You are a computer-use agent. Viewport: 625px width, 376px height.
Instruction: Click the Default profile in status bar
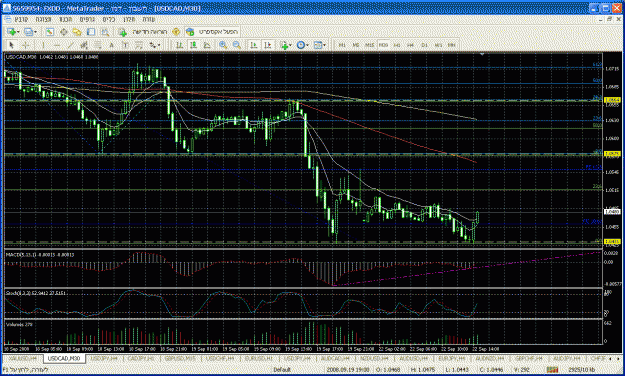click(282, 370)
